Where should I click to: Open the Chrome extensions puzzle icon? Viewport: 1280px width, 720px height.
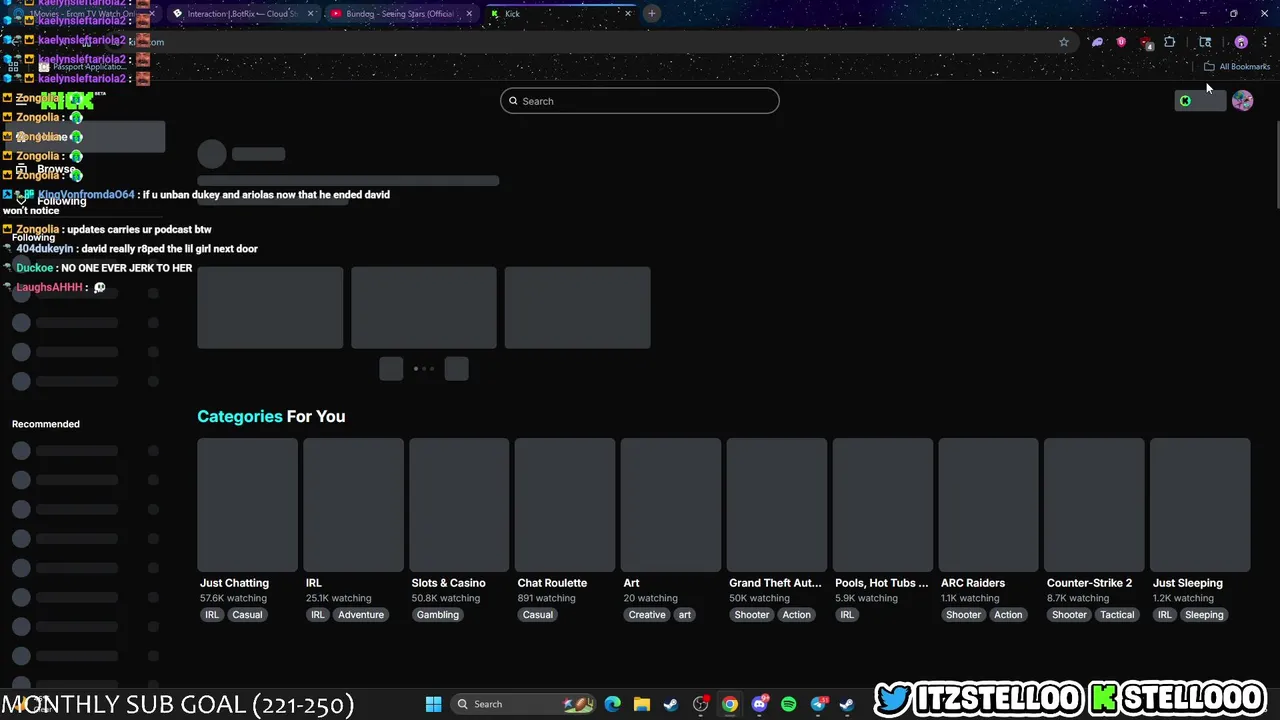point(1170,42)
